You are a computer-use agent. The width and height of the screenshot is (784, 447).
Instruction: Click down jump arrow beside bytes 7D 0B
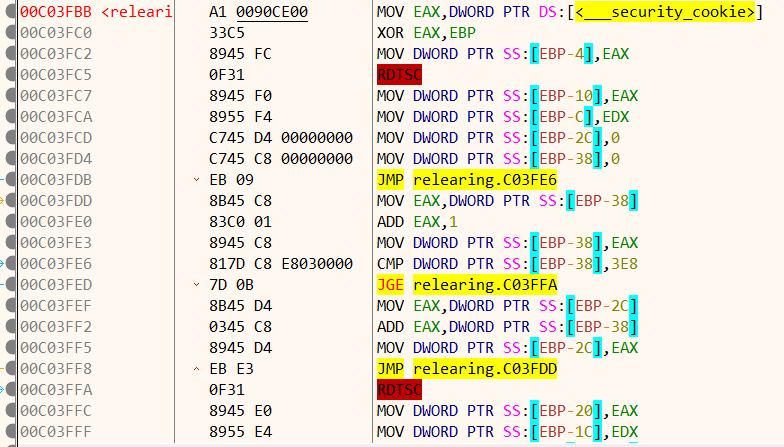pyautogui.click(x=196, y=285)
